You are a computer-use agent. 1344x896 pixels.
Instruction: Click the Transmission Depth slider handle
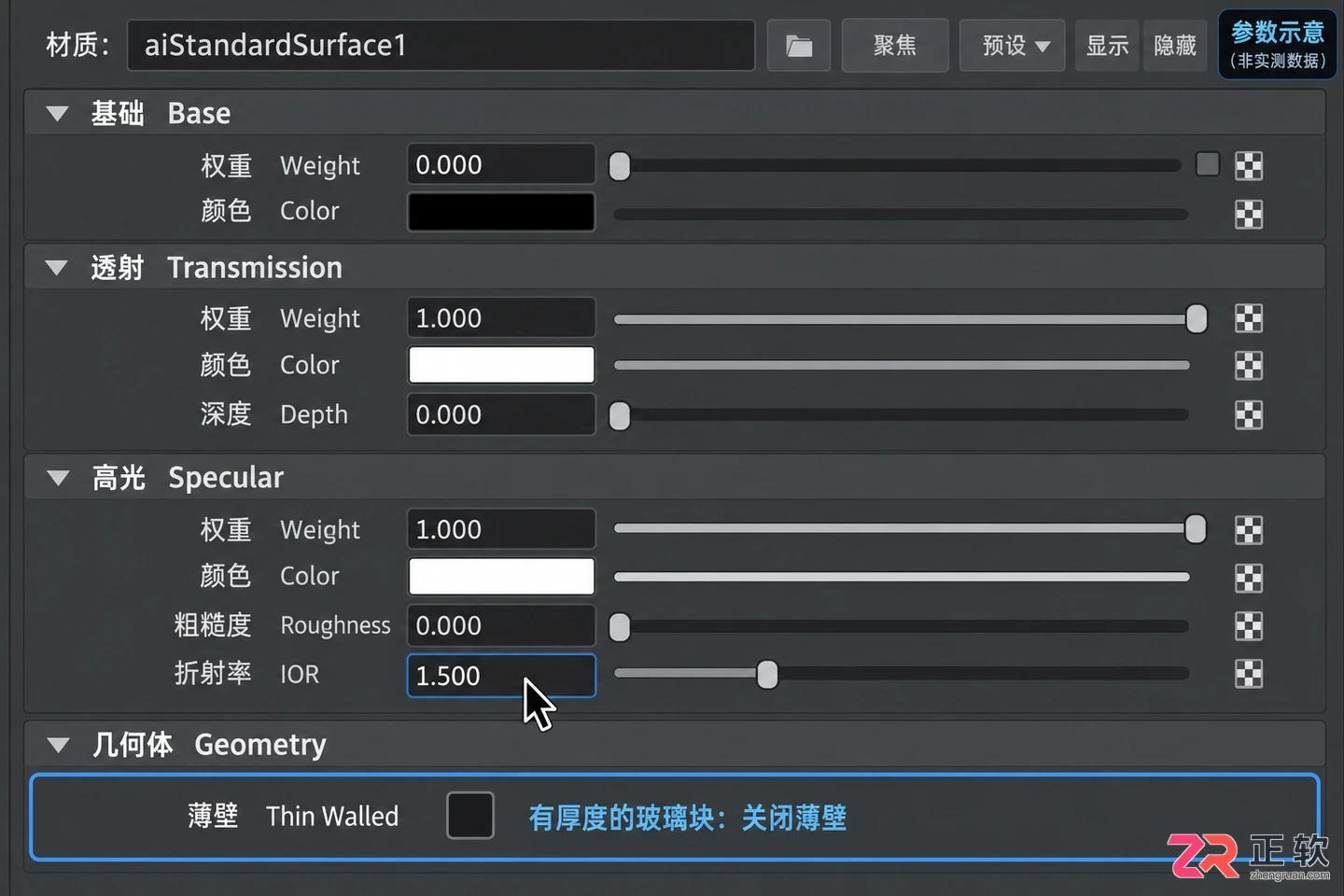click(x=620, y=415)
